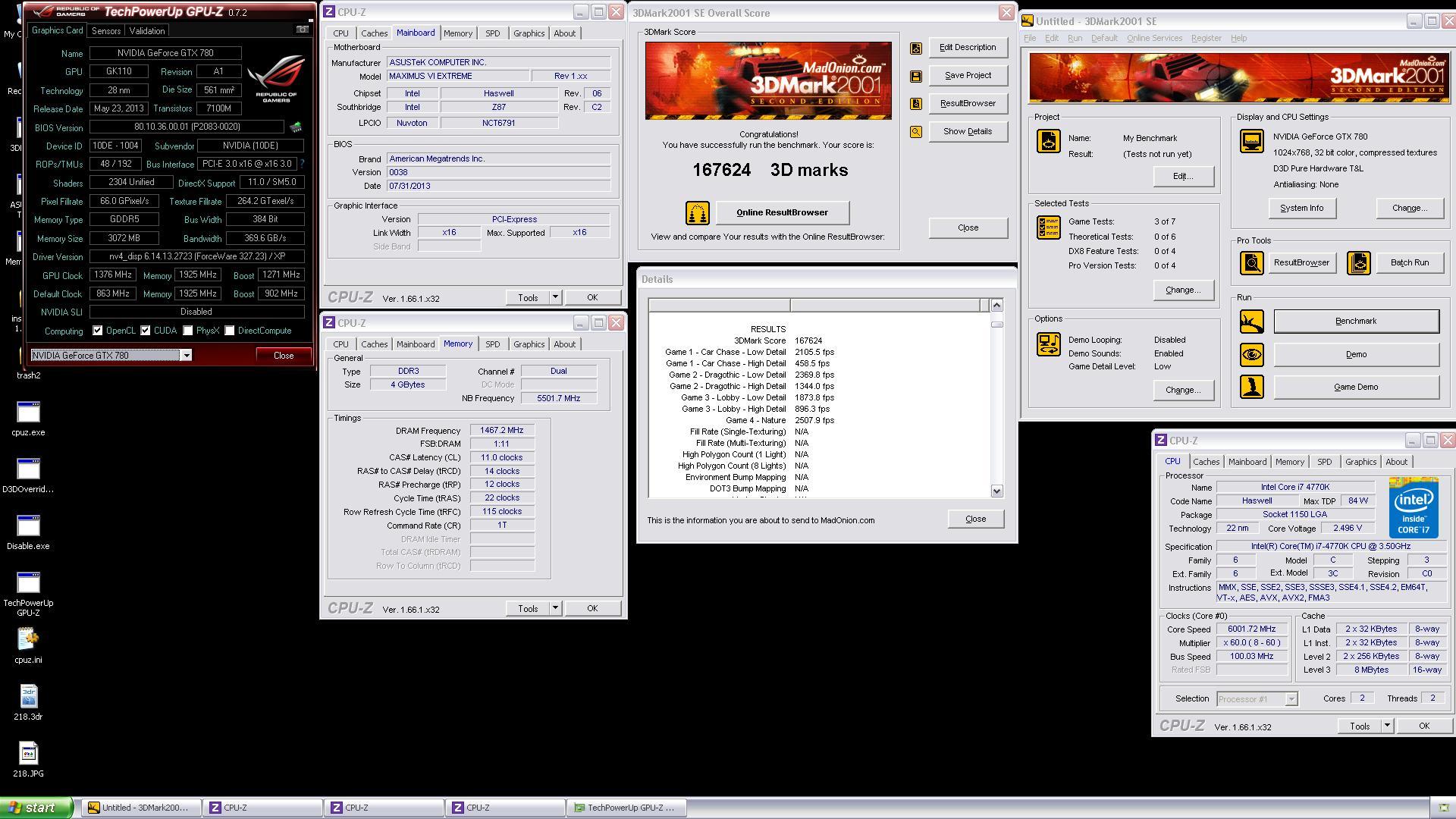The width and height of the screenshot is (1456, 819).
Task: Click the Details results first column header
Action: click(719, 306)
